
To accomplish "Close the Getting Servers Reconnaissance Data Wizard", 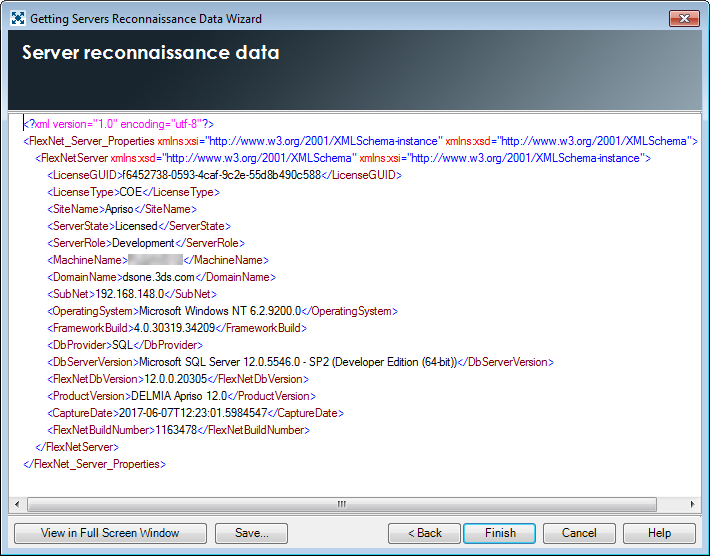I will 684,19.
